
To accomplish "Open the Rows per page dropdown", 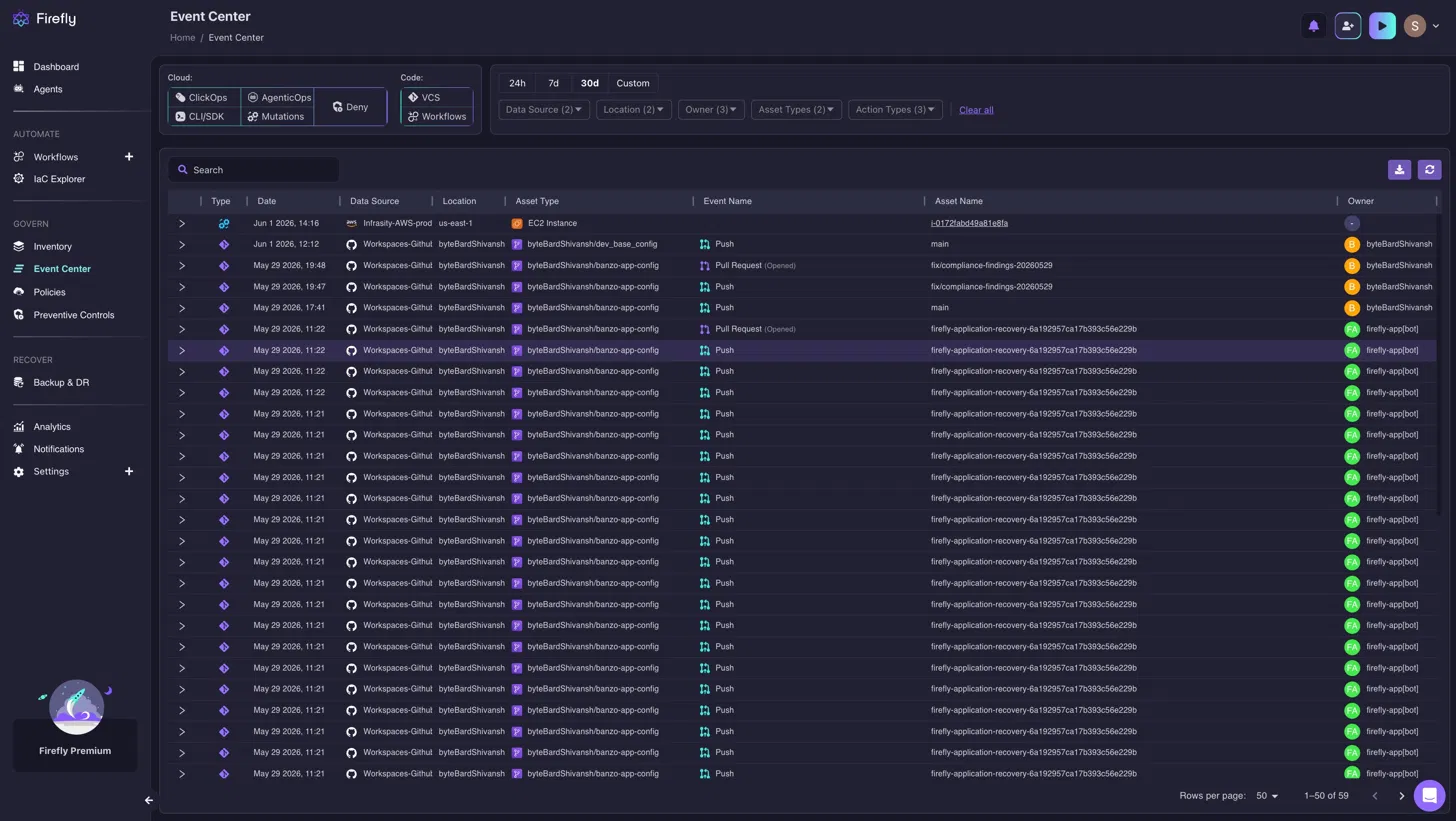I will click(x=1267, y=796).
